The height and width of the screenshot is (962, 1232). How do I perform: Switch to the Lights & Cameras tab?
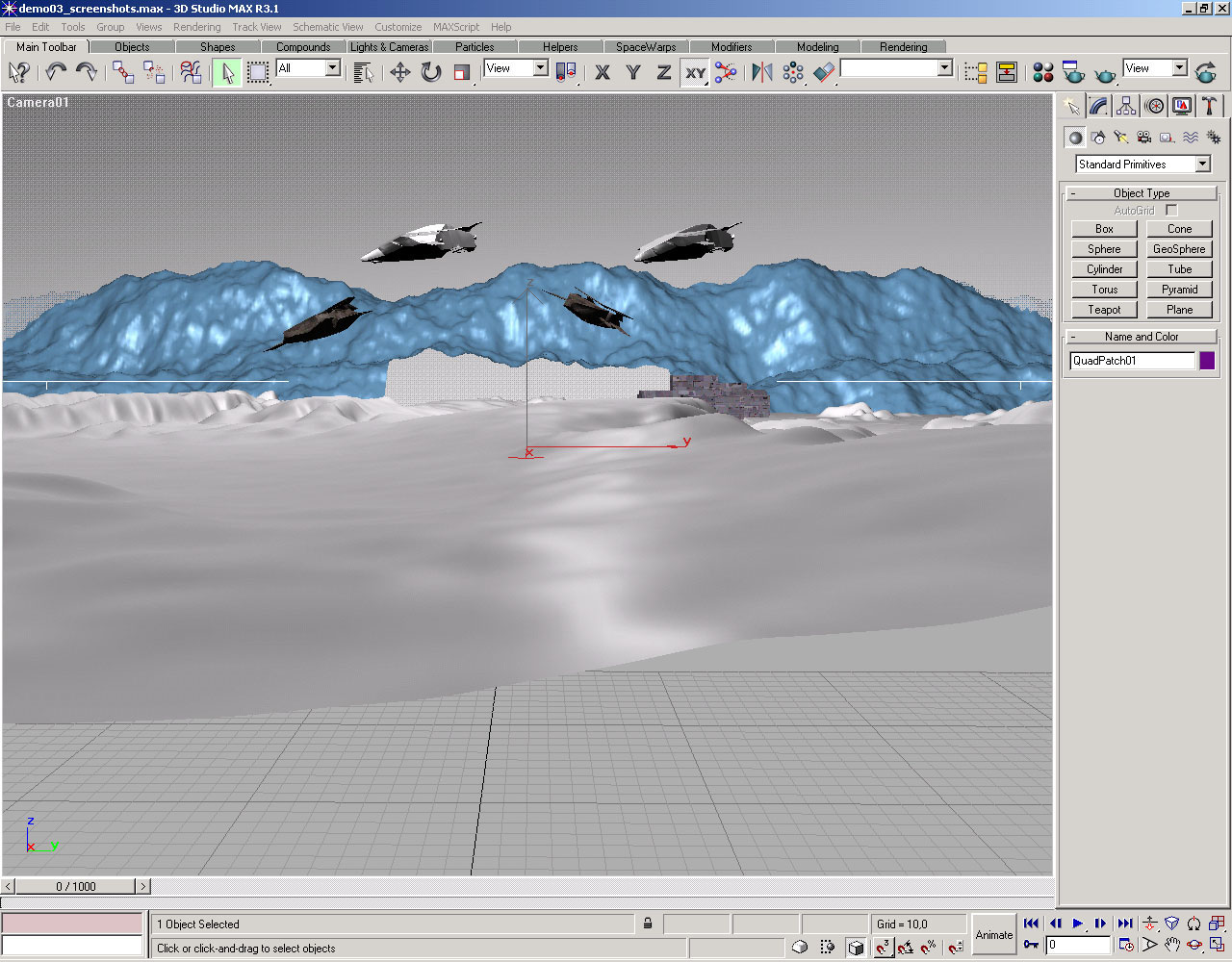[389, 46]
